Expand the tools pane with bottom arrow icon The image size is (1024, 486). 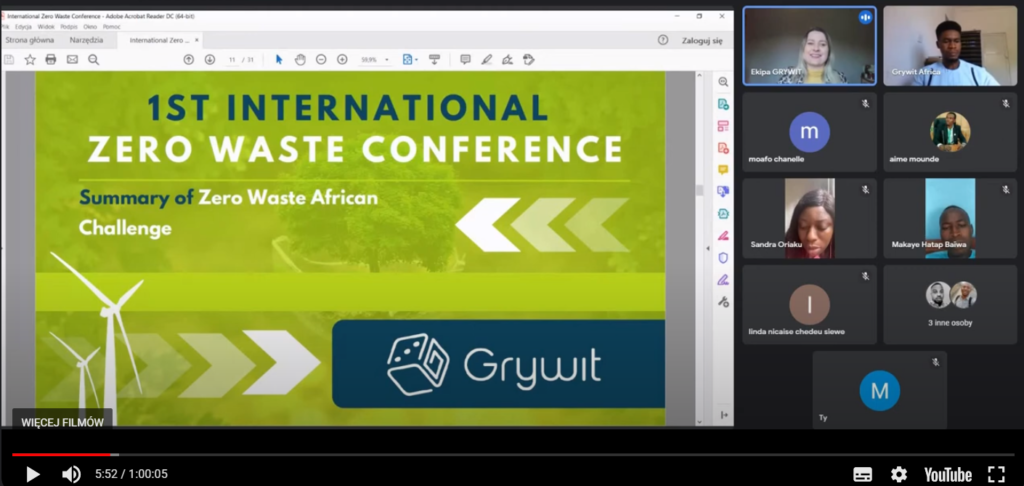pyautogui.click(x=724, y=415)
